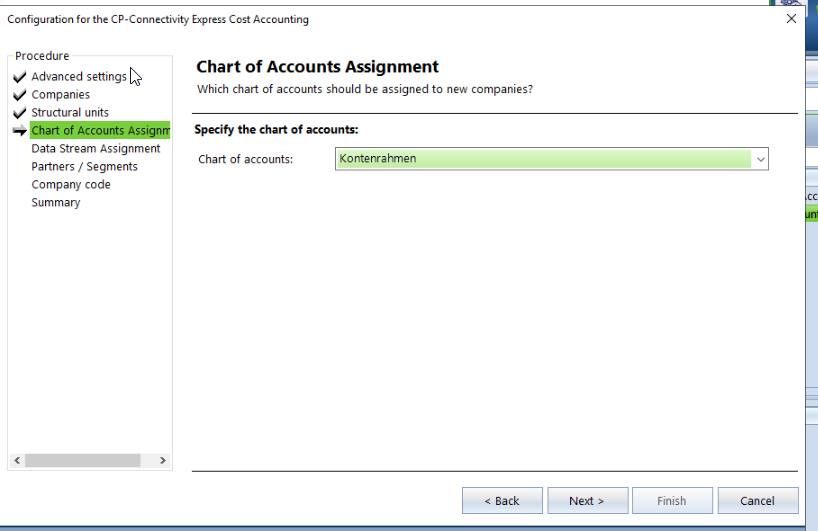Viewport: 818px width, 531px height.
Task: Select the highlighted Chart of Accounts Assignment step
Action: coord(100,131)
